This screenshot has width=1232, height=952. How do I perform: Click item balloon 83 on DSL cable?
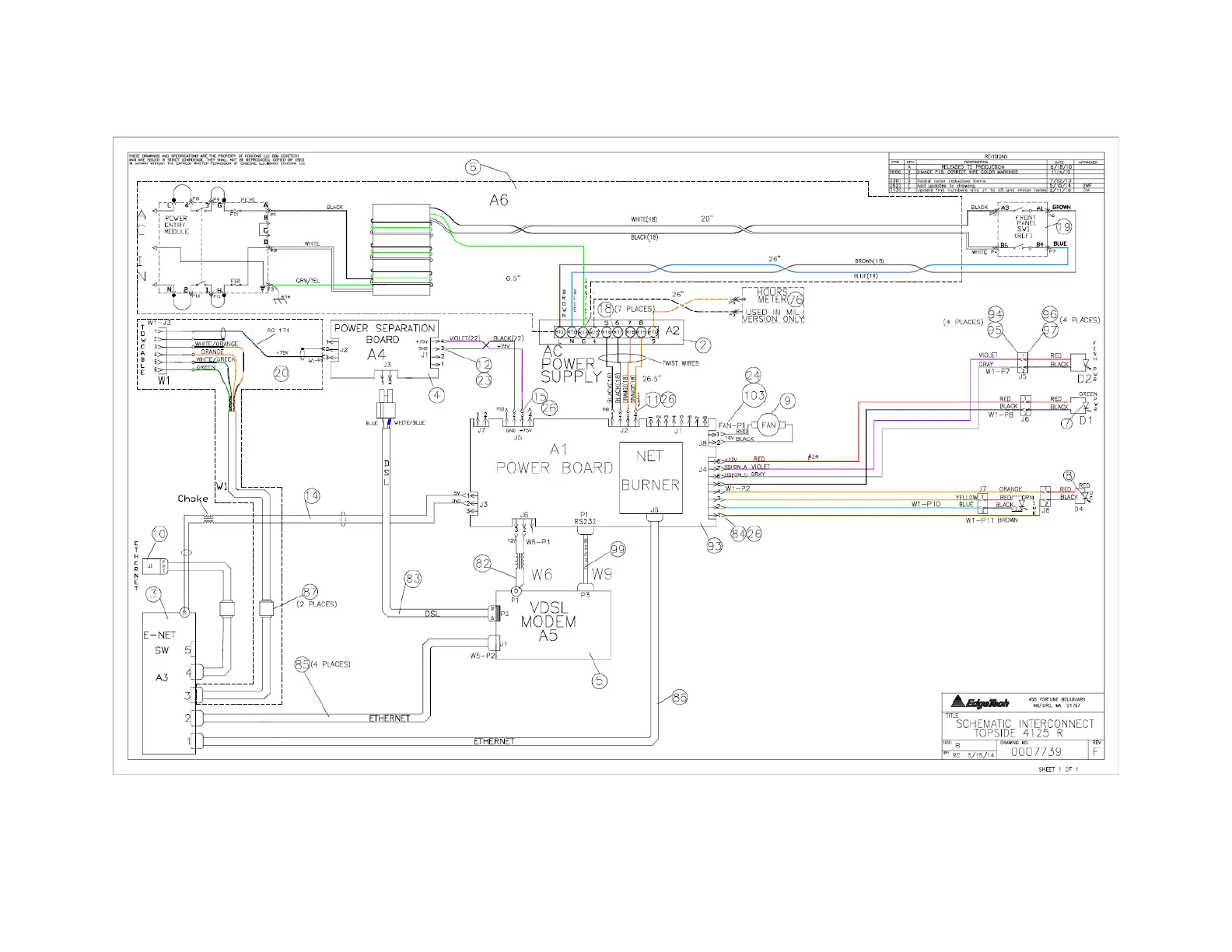click(412, 578)
